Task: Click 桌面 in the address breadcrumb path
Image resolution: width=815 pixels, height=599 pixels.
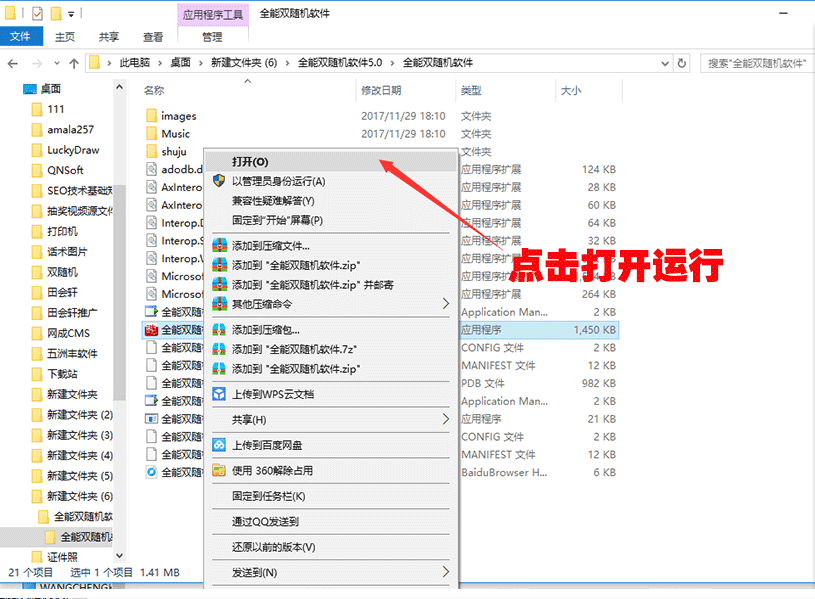Action: pos(180,62)
